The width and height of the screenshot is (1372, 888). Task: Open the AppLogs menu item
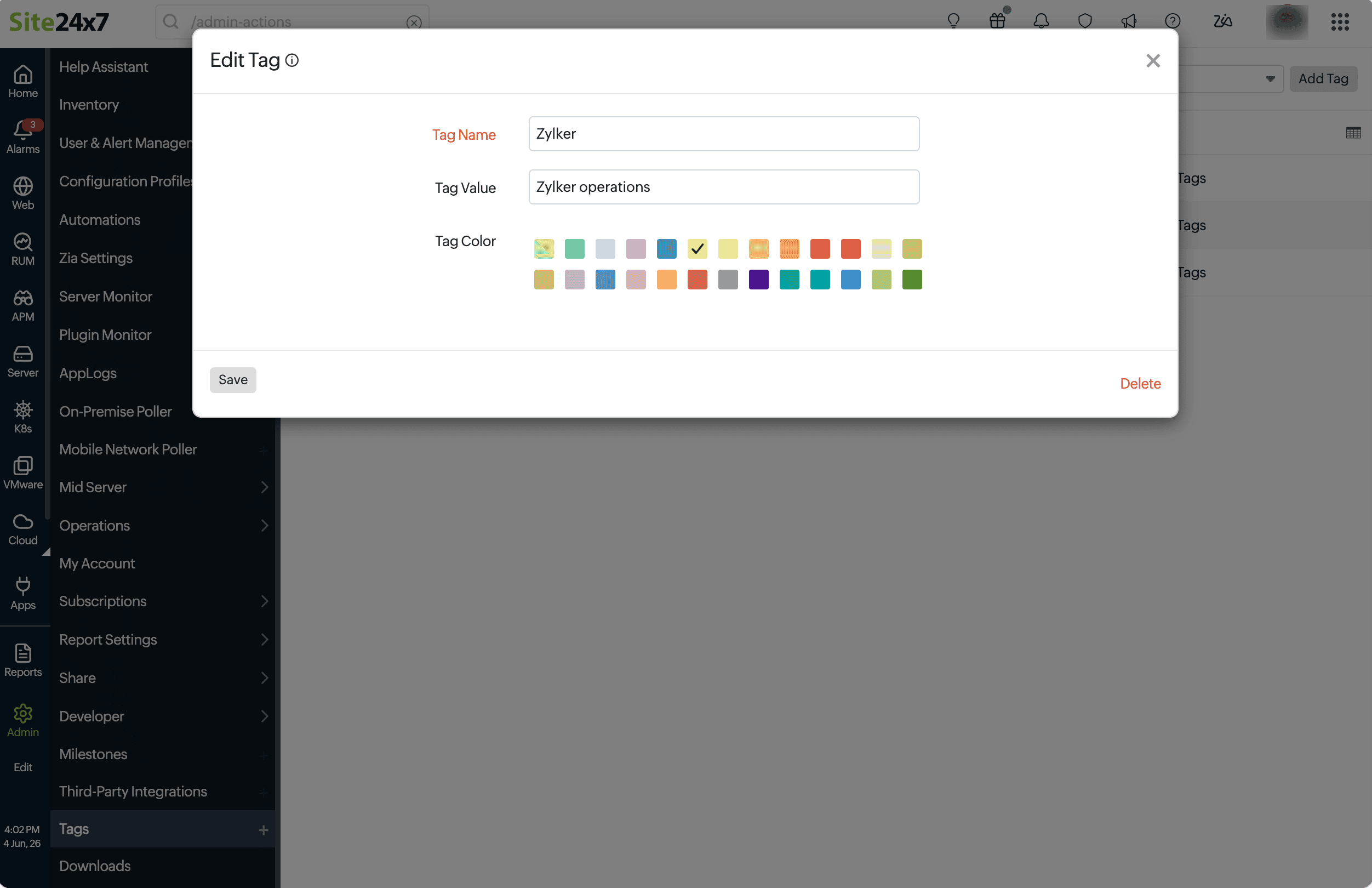pyautogui.click(x=88, y=373)
